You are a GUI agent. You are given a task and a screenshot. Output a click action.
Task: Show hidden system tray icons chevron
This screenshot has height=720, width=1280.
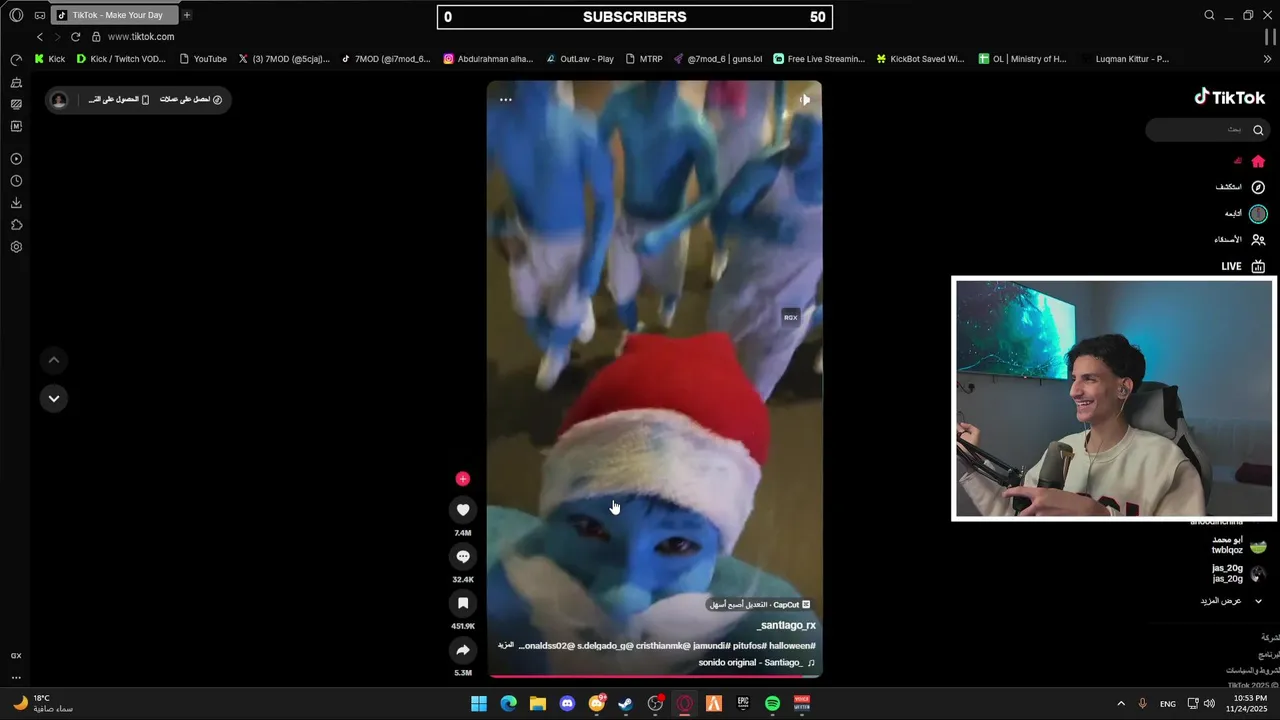pyautogui.click(x=1120, y=704)
